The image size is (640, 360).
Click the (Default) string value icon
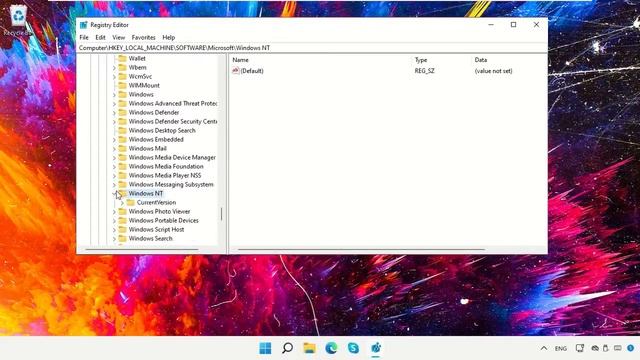(x=236, y=71)
